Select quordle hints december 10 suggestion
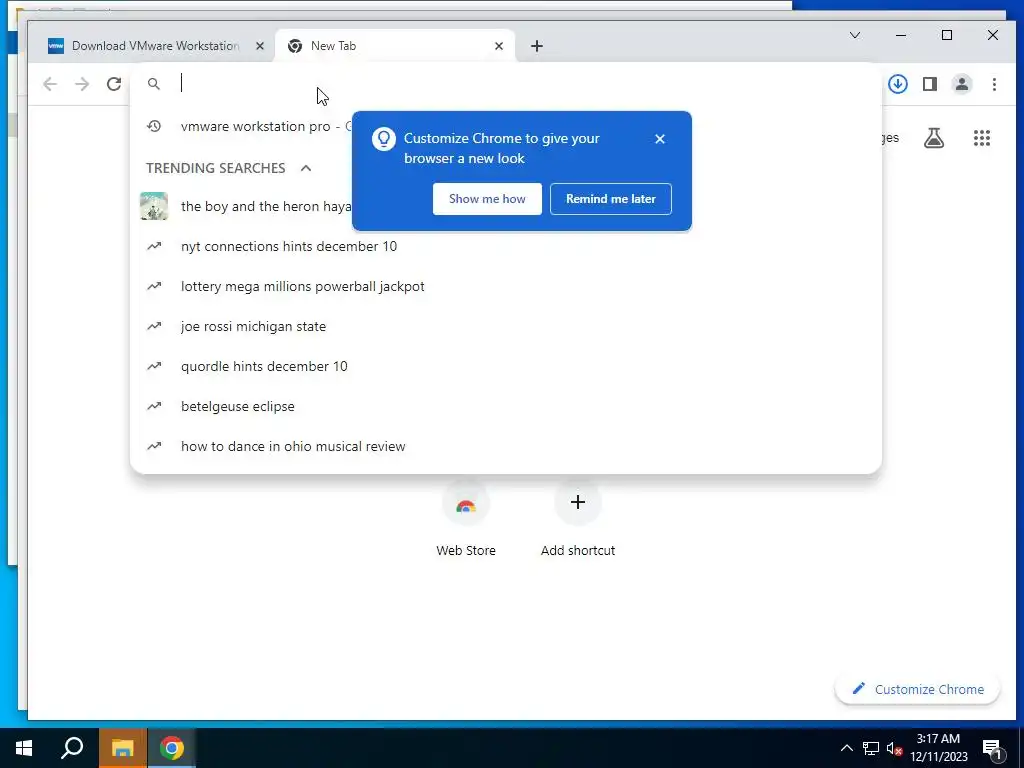 pyautogui.click(x=505, y=366)
